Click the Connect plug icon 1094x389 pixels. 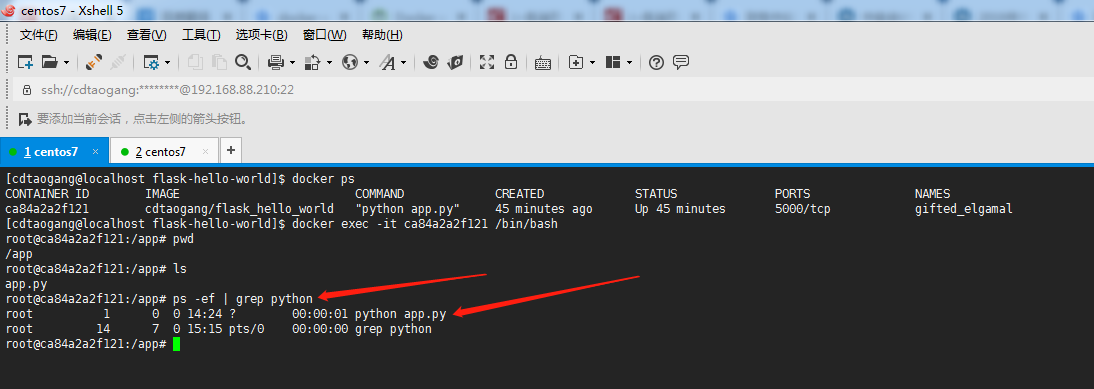(x=94, y=63)
